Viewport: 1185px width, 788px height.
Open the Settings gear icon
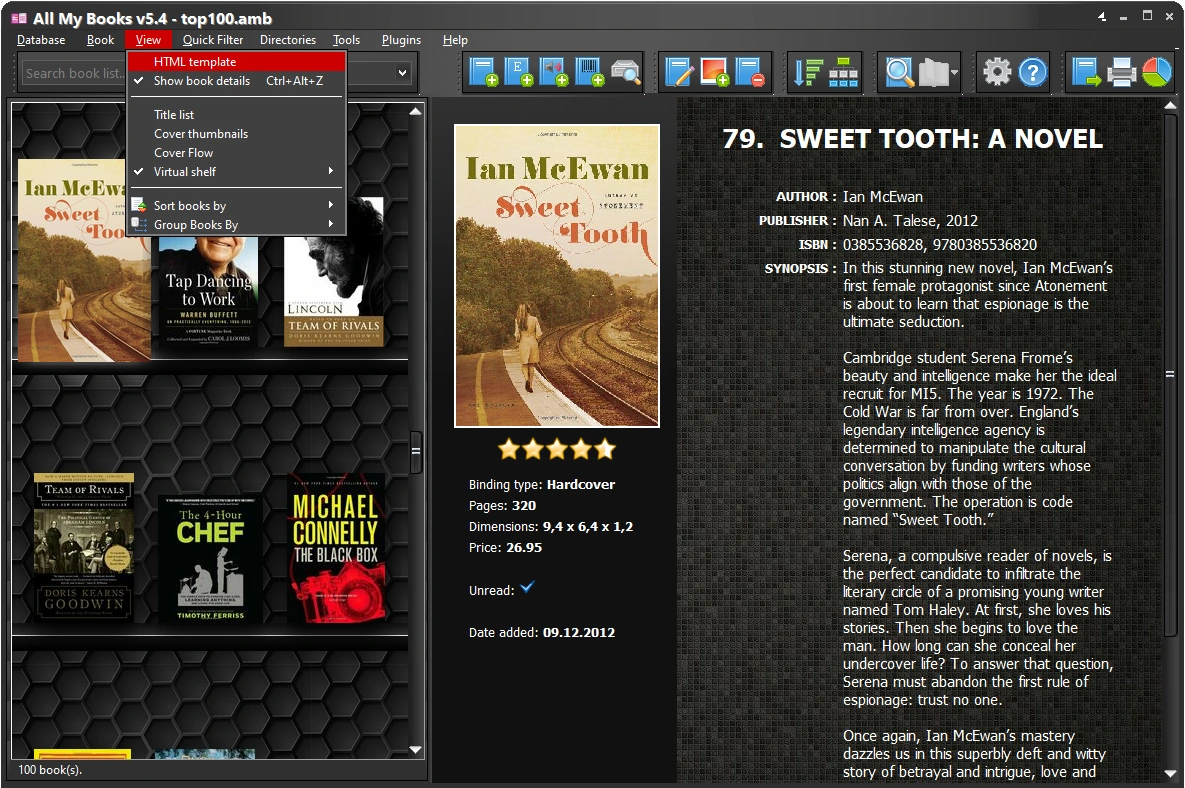(997, 73)
